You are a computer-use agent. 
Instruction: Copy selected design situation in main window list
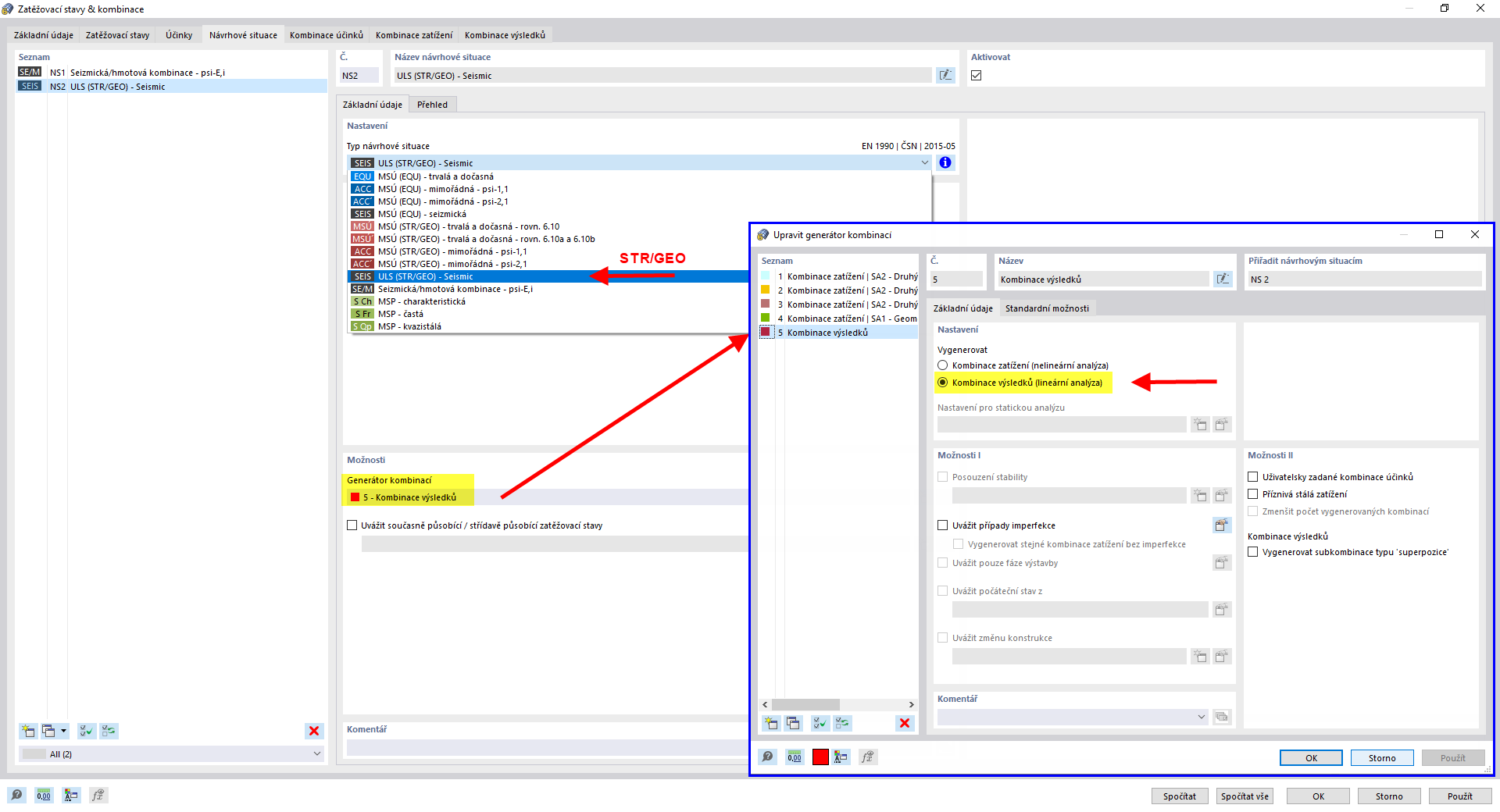[48, 731]
